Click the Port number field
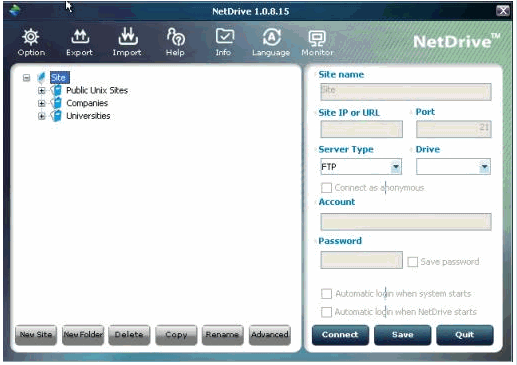Image resolution: width=517 pixels, height=365 pixels. point(453,129)
